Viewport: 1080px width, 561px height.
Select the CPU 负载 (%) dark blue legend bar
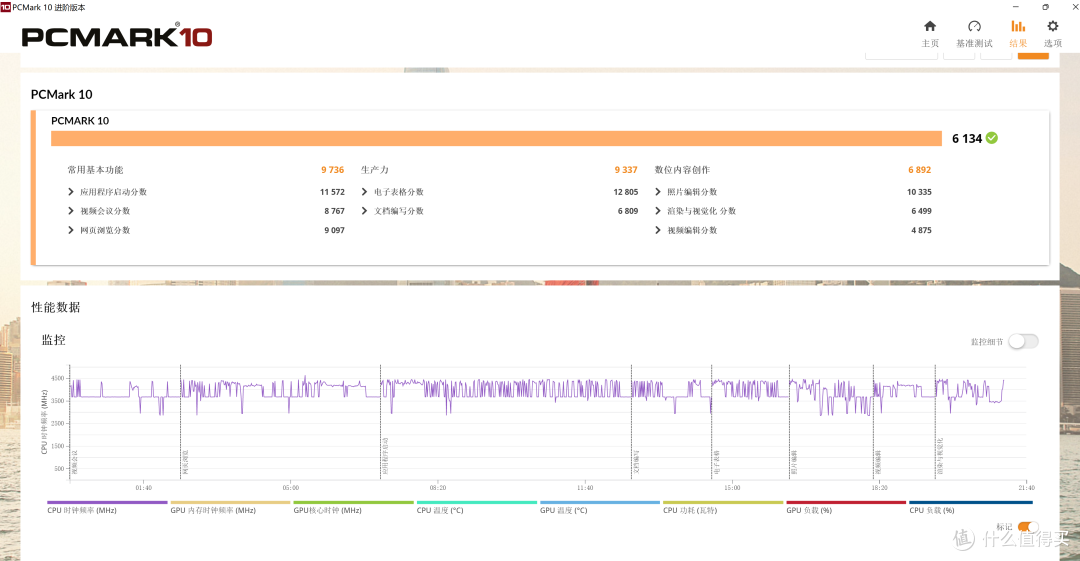[971, 502]
